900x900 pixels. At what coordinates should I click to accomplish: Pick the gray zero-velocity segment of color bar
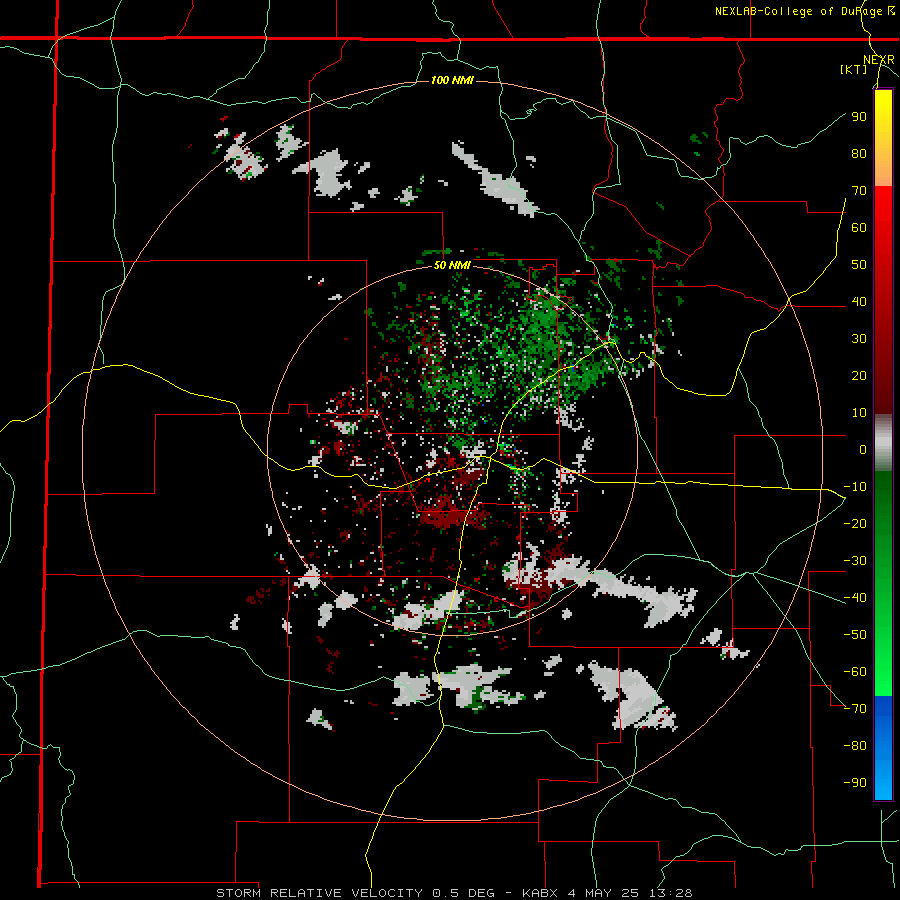(x=883, y=443)
